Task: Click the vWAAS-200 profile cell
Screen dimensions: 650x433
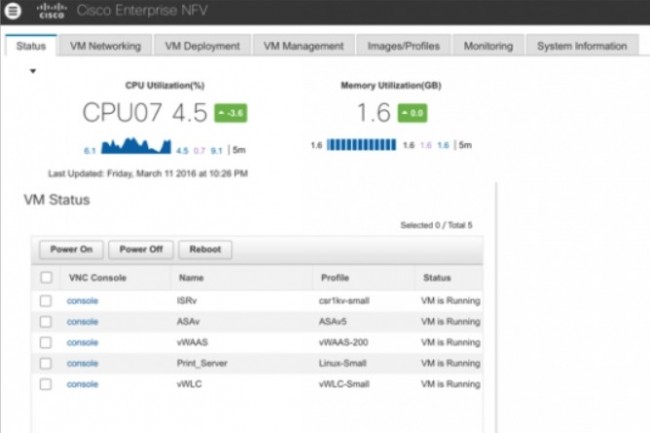Action: pos(343,343)
